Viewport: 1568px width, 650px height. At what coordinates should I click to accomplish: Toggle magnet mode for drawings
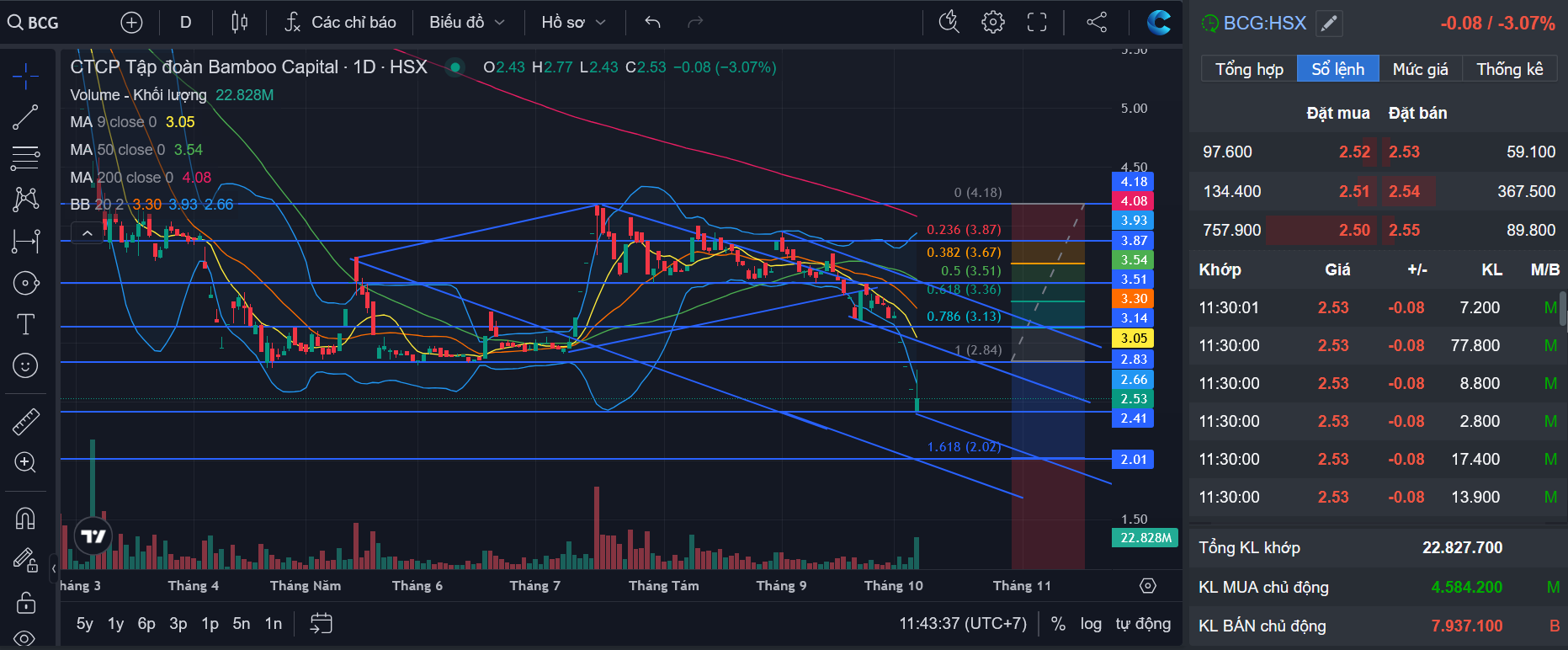(25, 518)
